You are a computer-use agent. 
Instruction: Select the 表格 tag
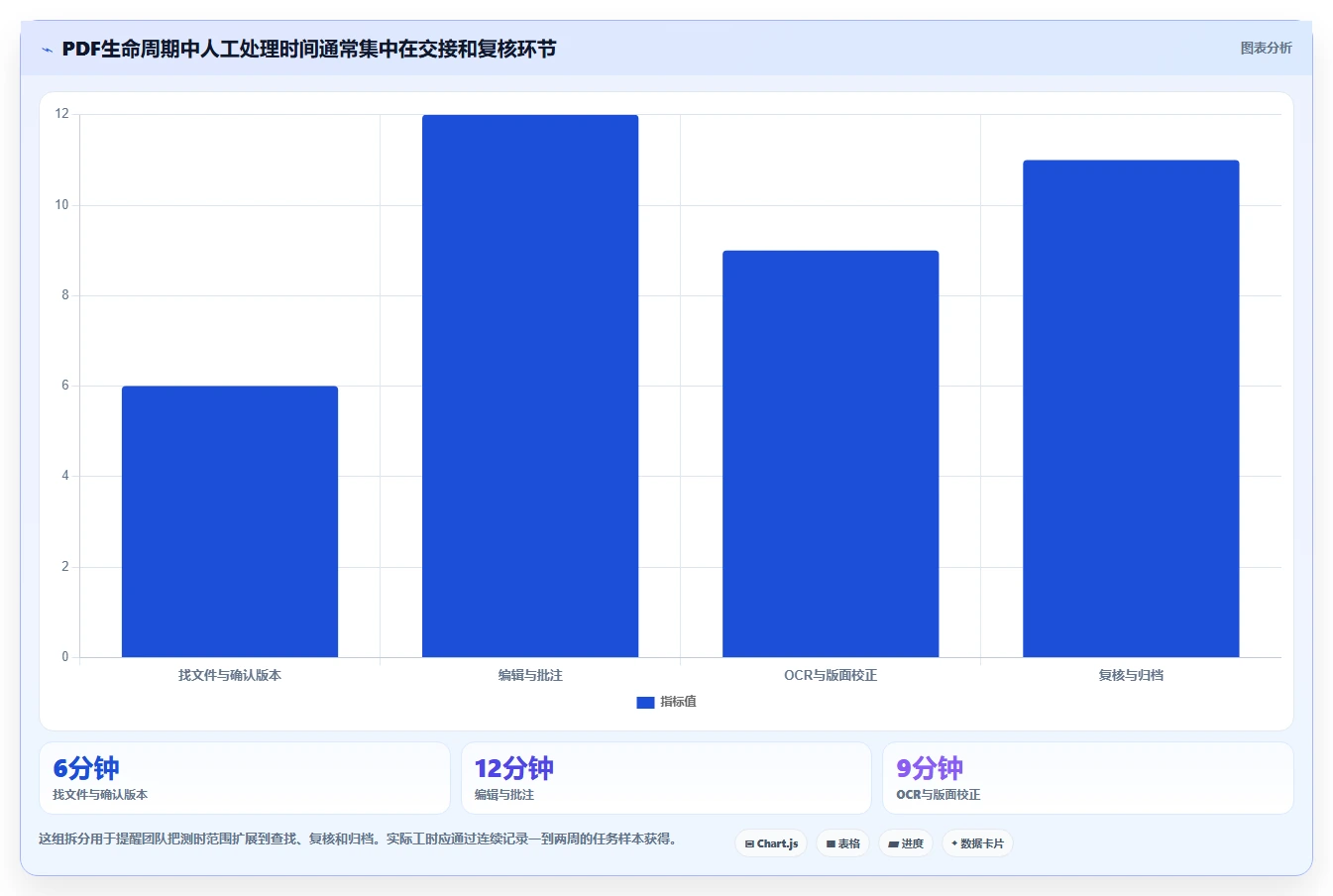[843, 843]
